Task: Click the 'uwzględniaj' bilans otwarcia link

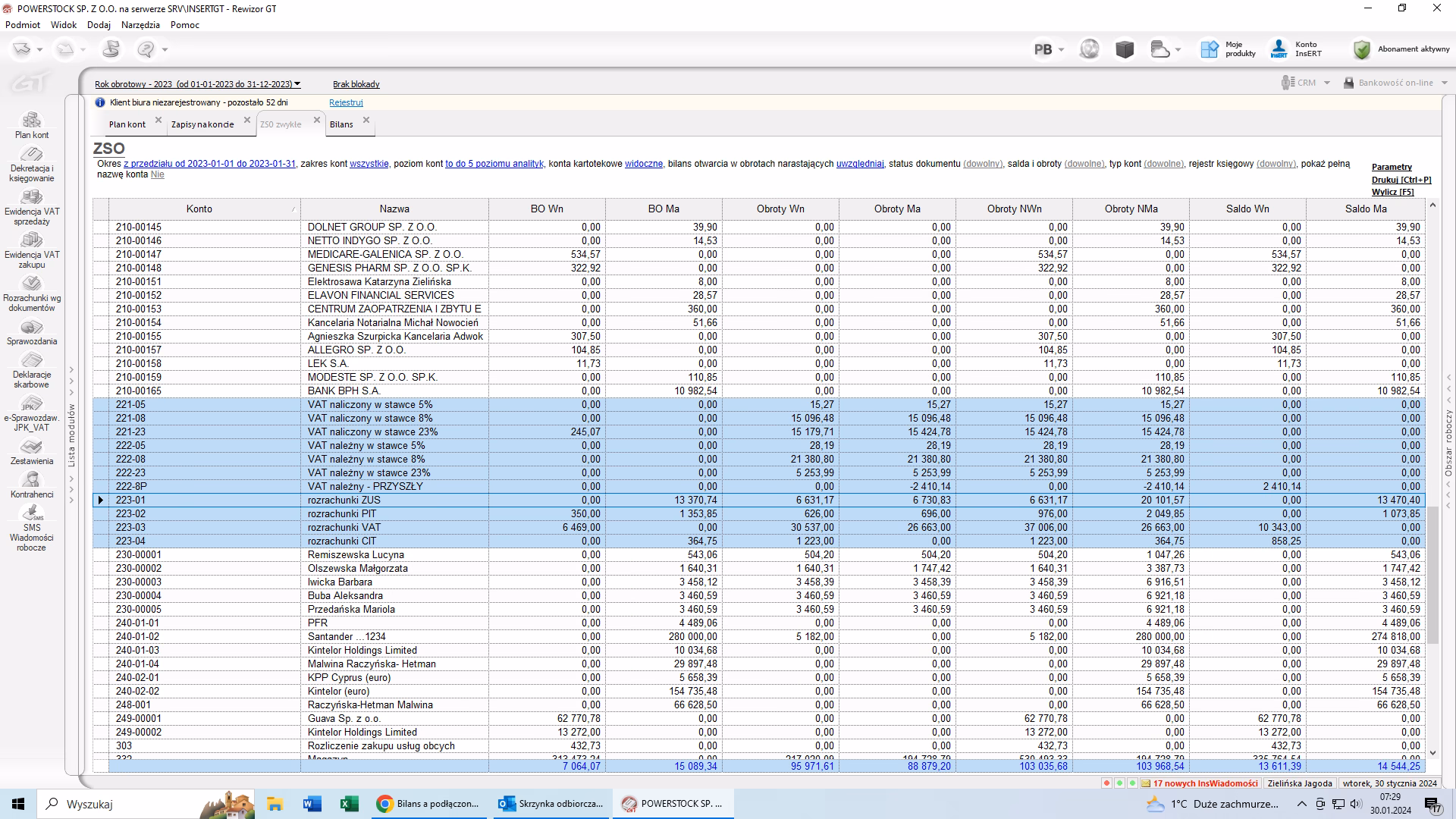Action: pyautogui.click(x=860, y=164)
